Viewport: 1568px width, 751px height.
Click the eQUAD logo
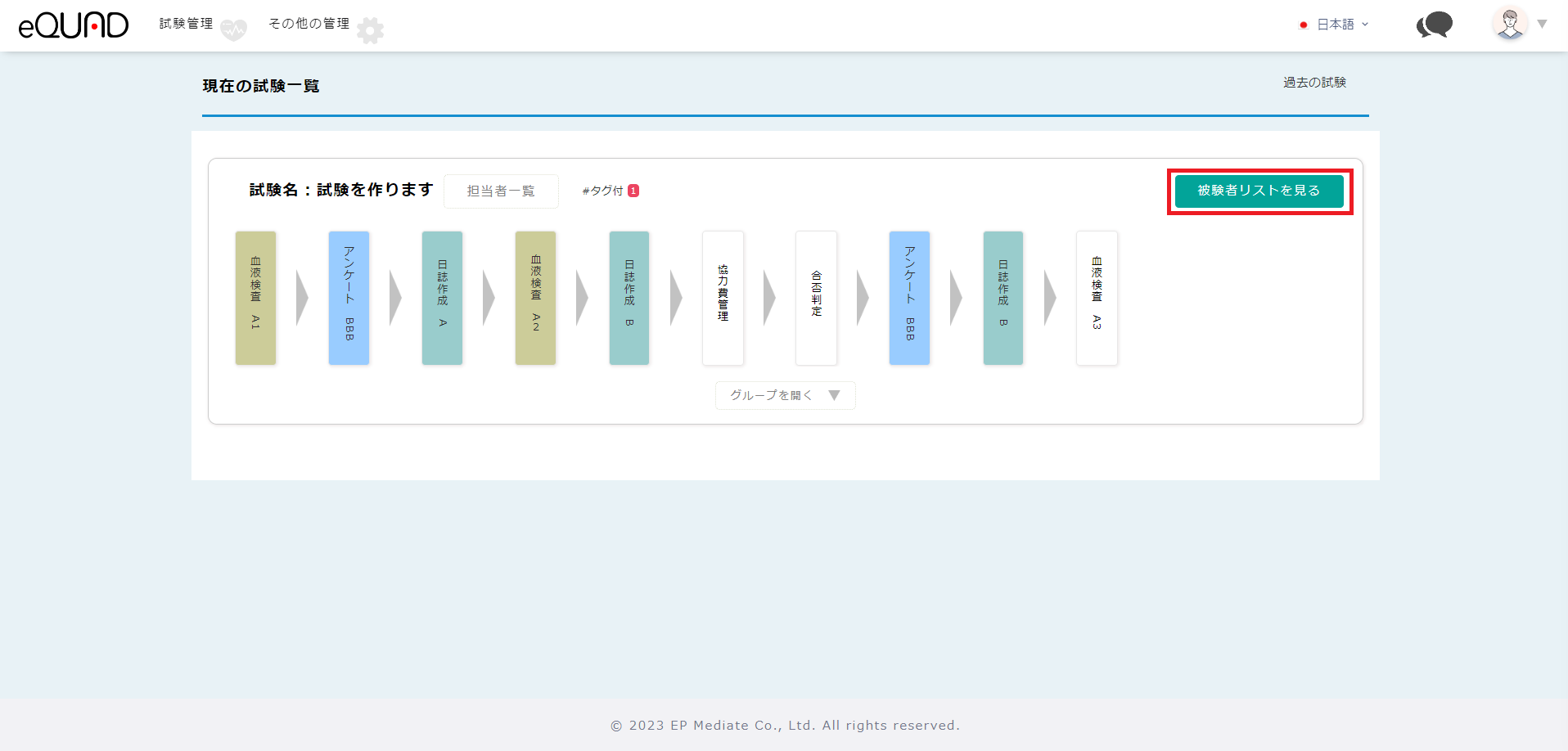74,25
